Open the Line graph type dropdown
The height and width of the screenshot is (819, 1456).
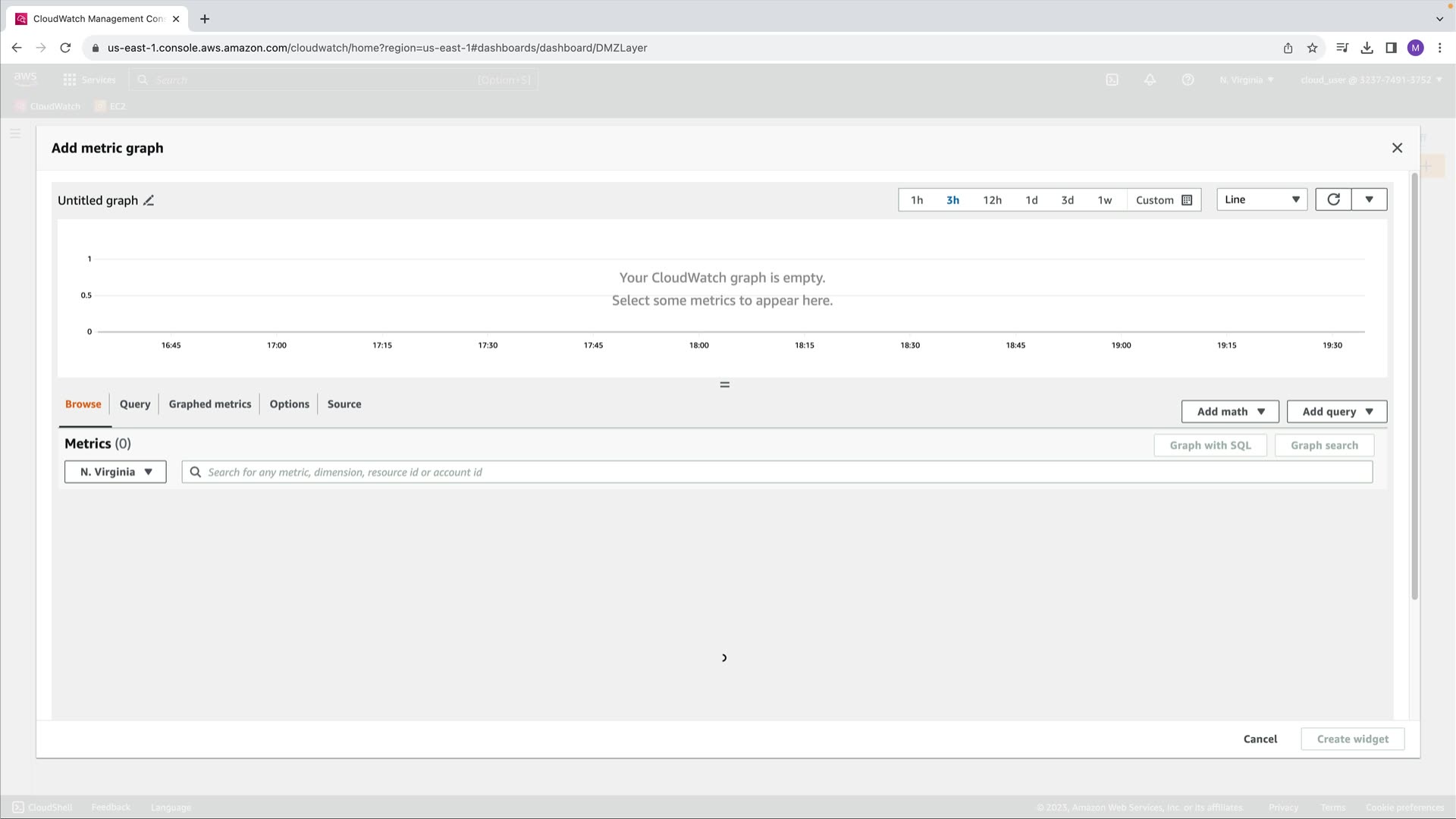click(x=1262, y=199)
